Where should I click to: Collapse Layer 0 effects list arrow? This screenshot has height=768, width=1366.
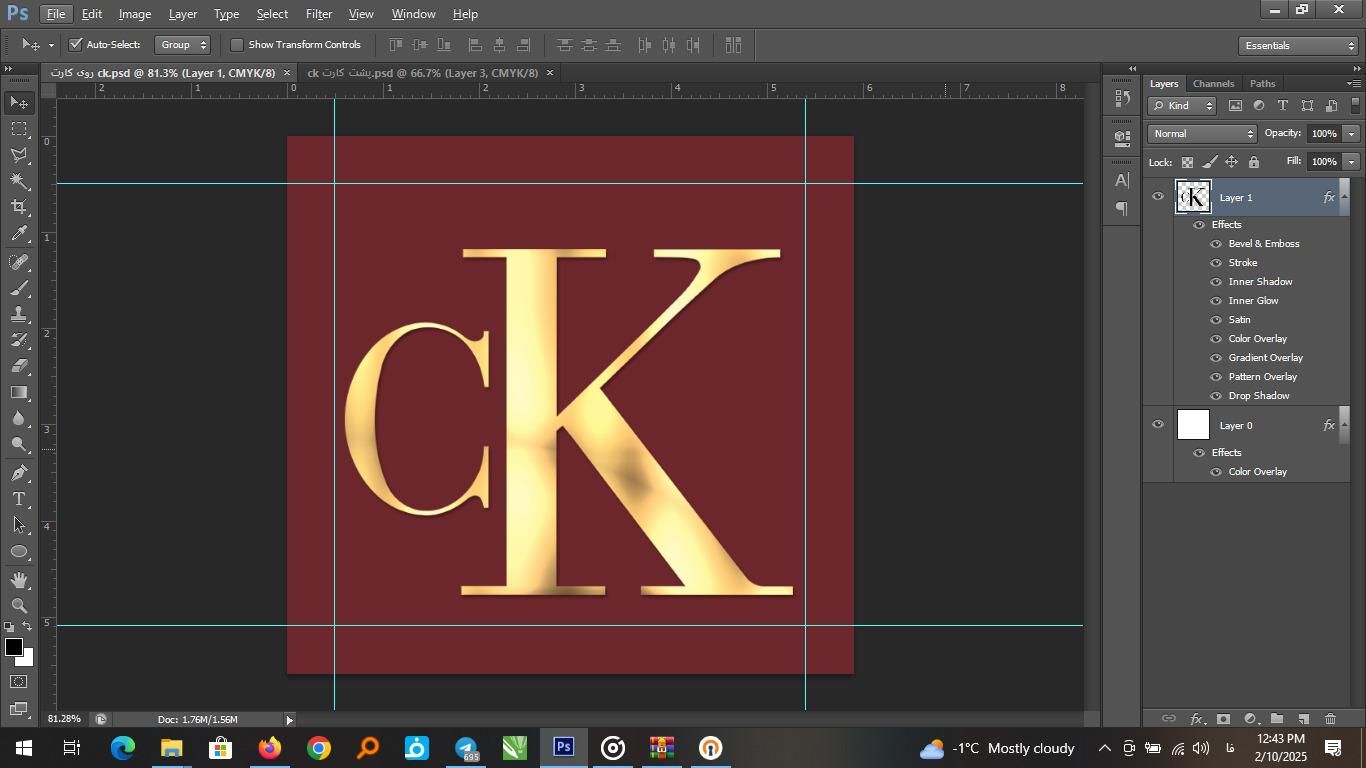1344,425
